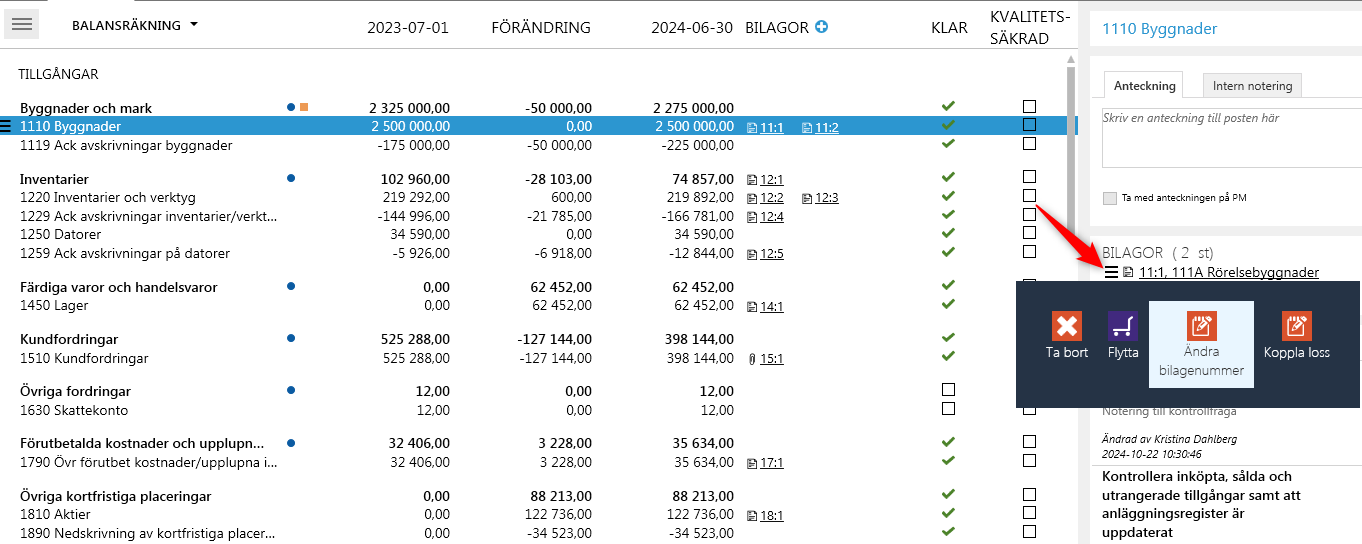The image size is (1362, 544).
Task: Click the note text field for the post
Action: click(1232, 137)
